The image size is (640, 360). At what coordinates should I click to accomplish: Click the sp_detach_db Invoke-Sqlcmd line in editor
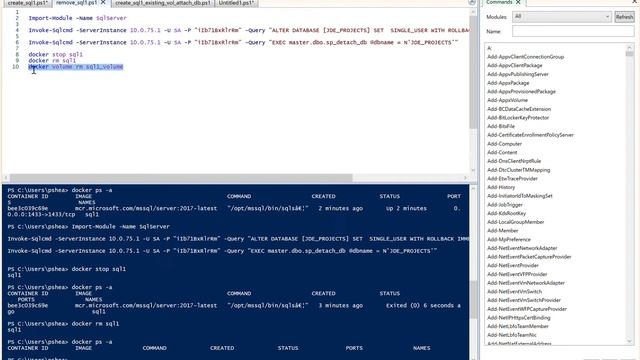243,42
